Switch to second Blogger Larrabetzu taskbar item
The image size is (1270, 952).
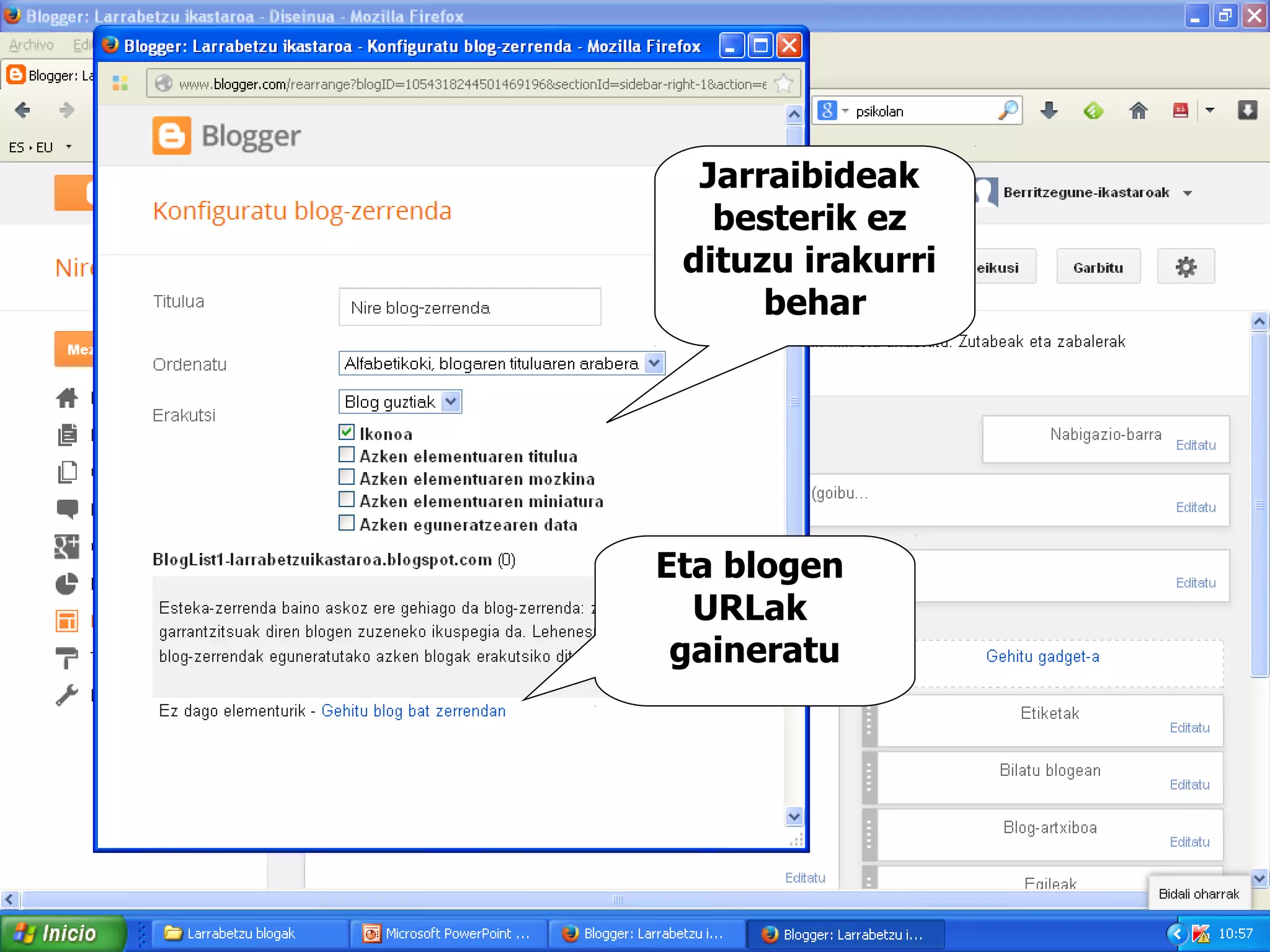pos(845,934)
